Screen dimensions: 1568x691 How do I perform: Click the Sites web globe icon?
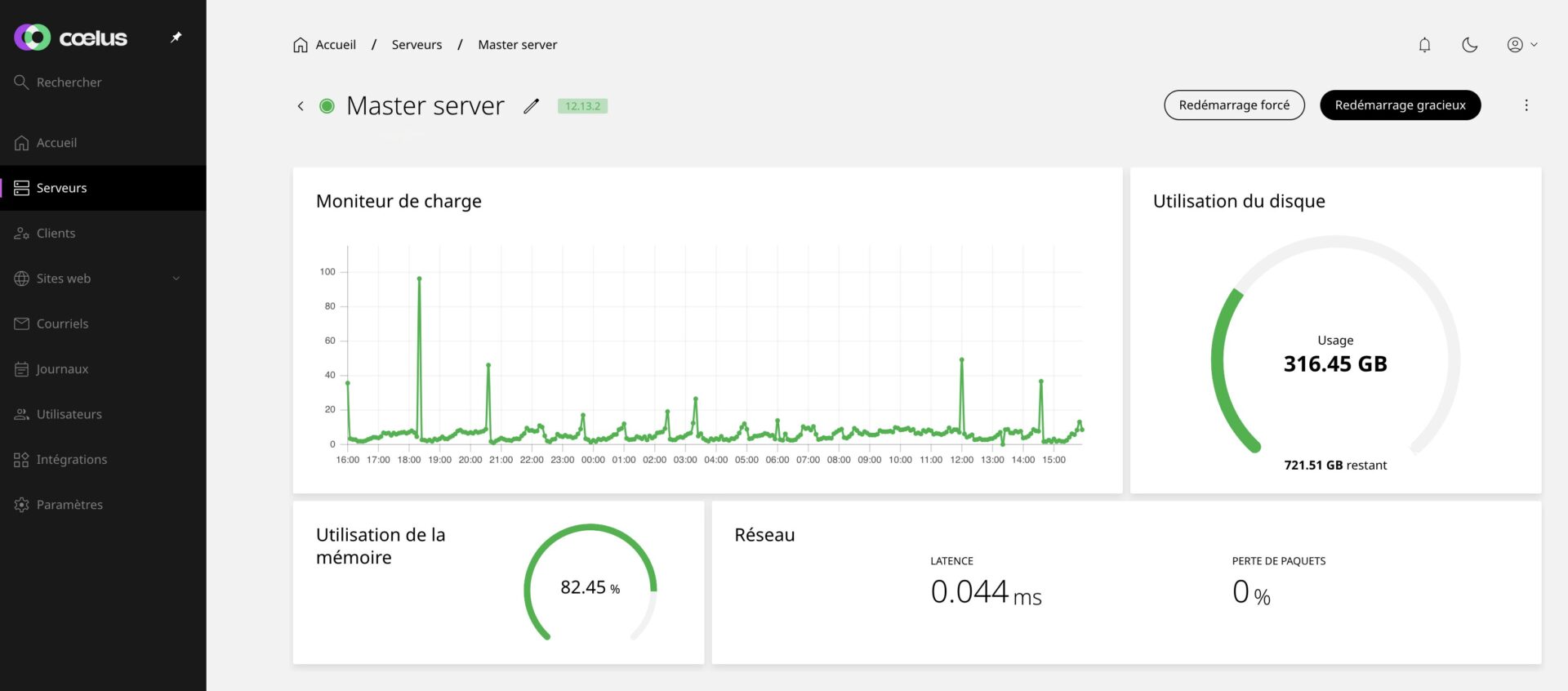pyautogui.click(x=22, y=279)
